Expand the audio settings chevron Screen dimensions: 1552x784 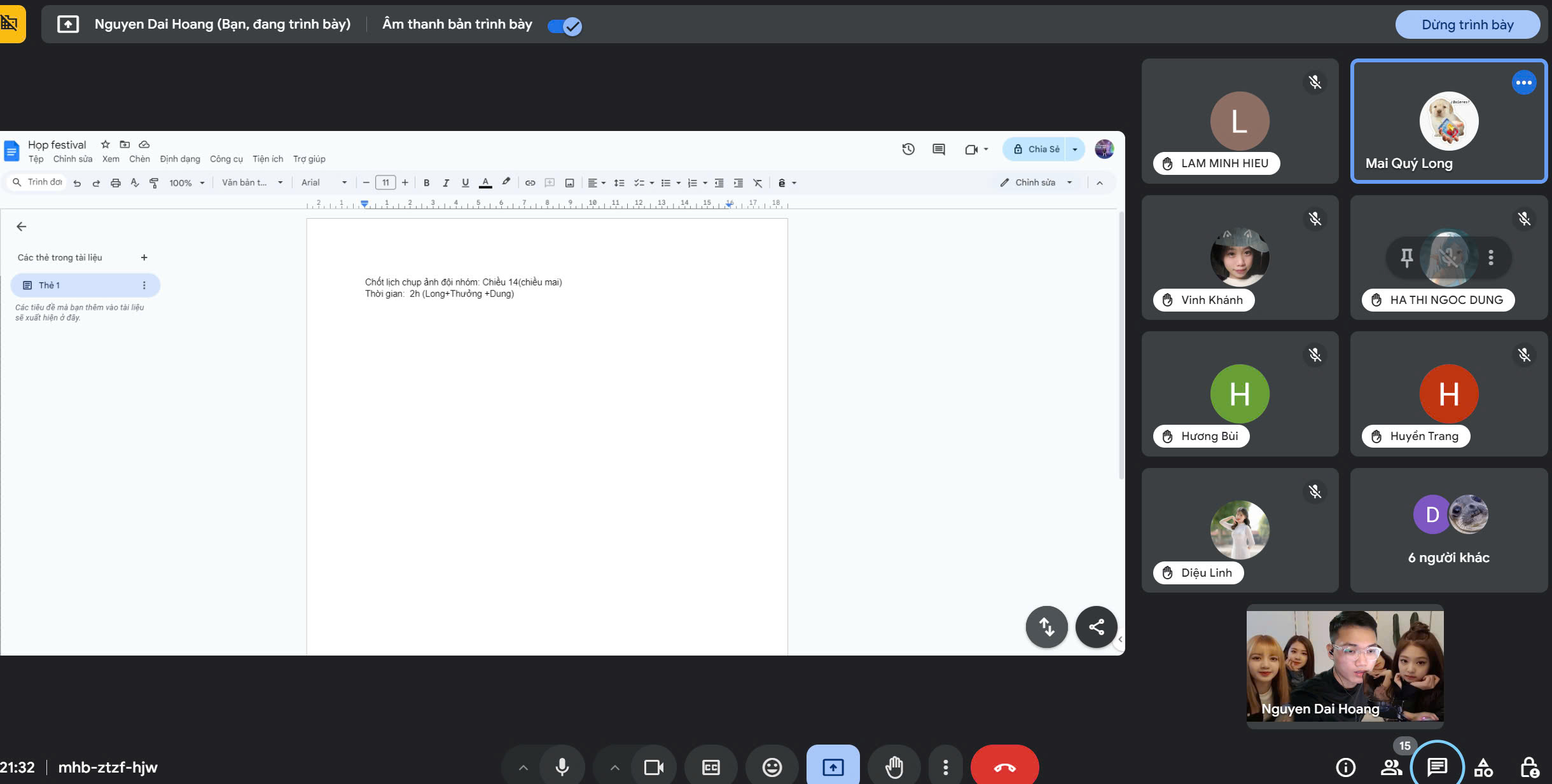(x=523, y=767)
